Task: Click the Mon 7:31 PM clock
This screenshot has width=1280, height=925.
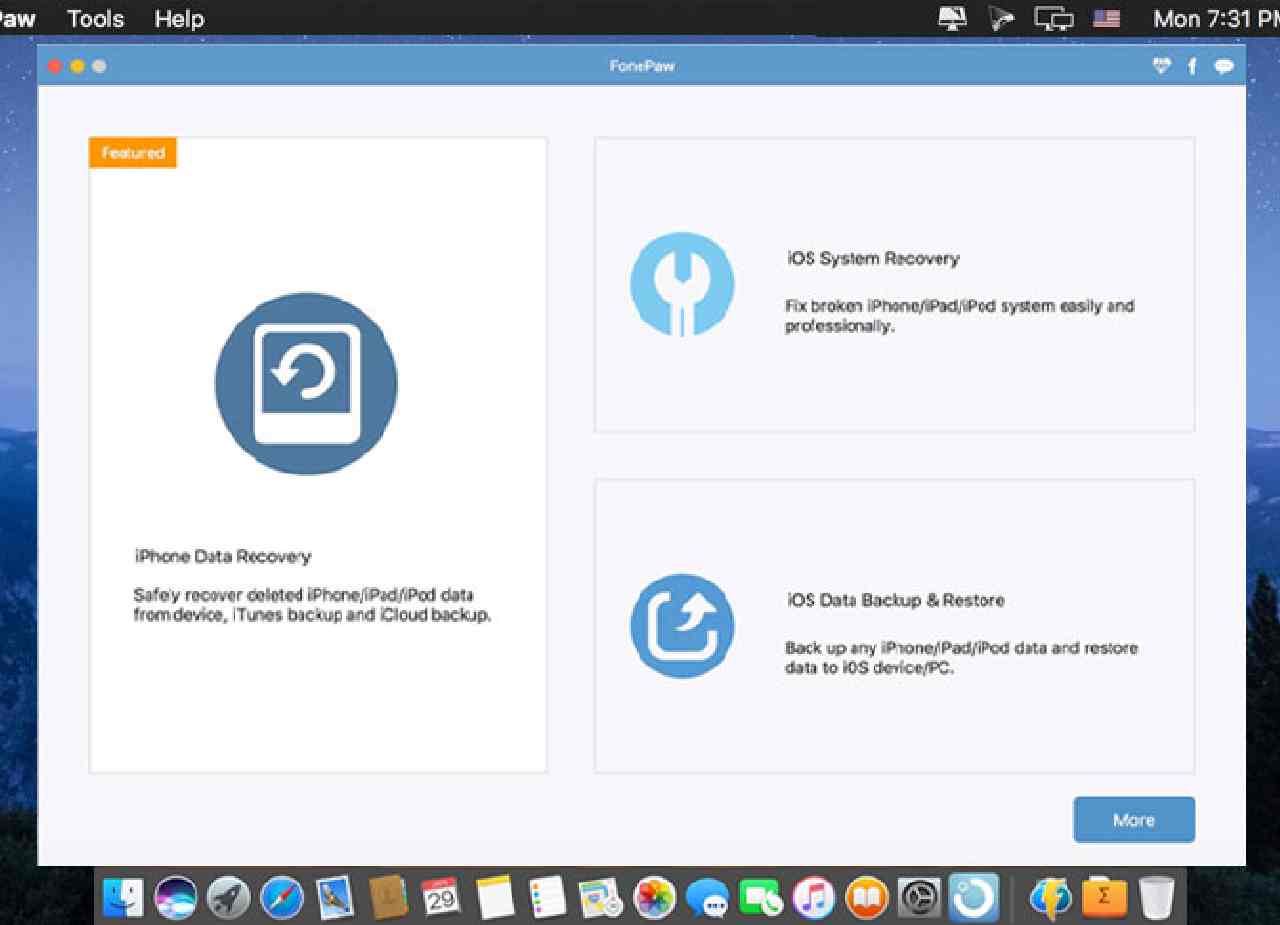Action: coord(1215,18)
